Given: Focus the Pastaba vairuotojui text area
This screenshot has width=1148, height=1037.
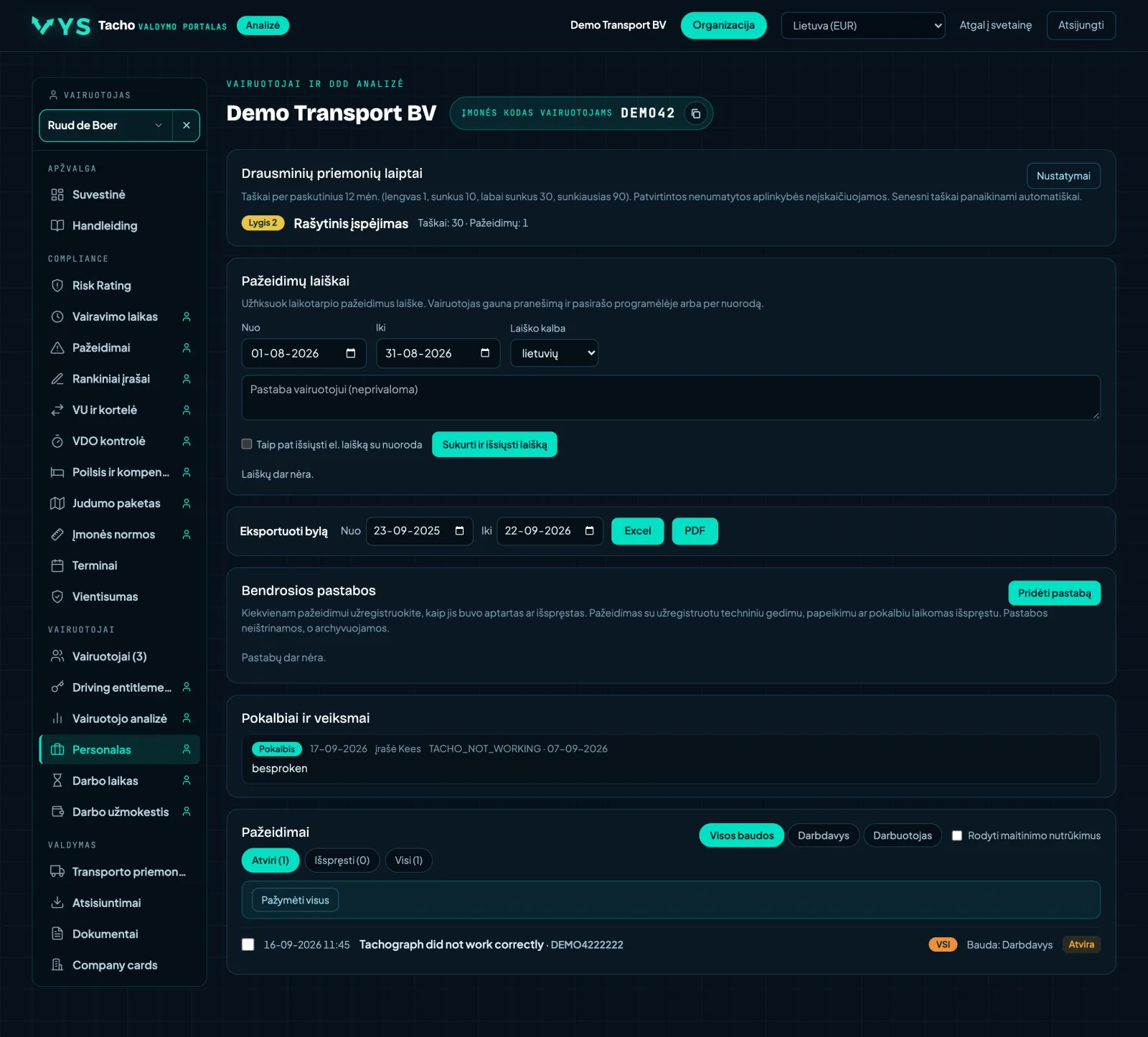Looking at the screenshot, I should (671, 398).
